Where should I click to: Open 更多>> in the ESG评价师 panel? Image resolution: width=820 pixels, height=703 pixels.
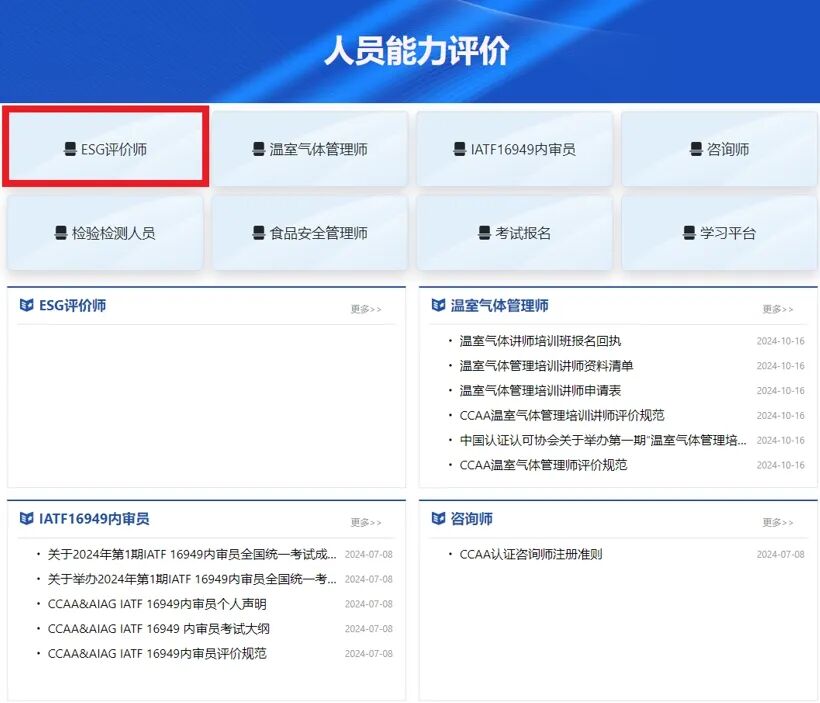[365, 309]
